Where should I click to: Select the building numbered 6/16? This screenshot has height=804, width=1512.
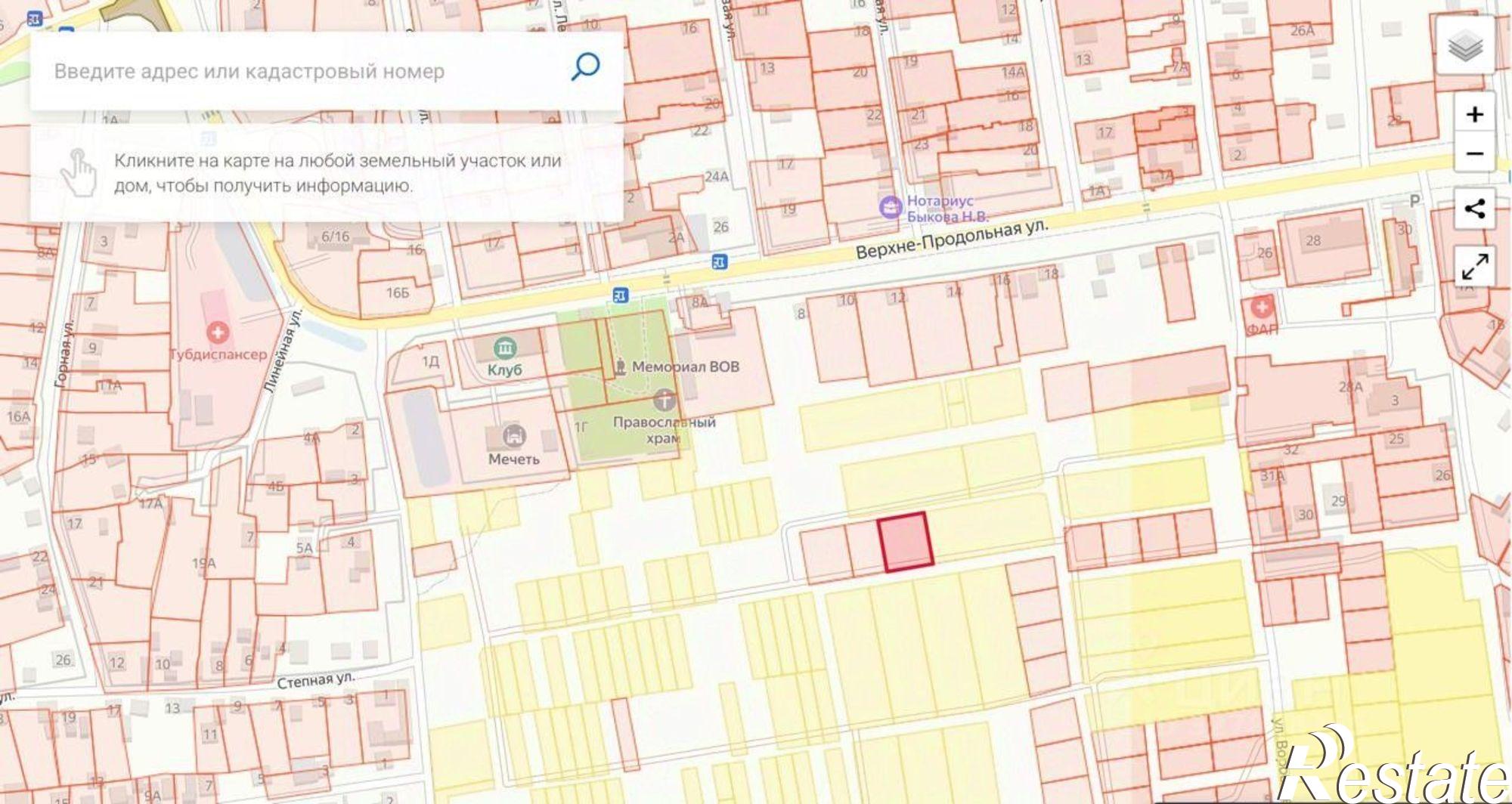(x=335, y=237)
